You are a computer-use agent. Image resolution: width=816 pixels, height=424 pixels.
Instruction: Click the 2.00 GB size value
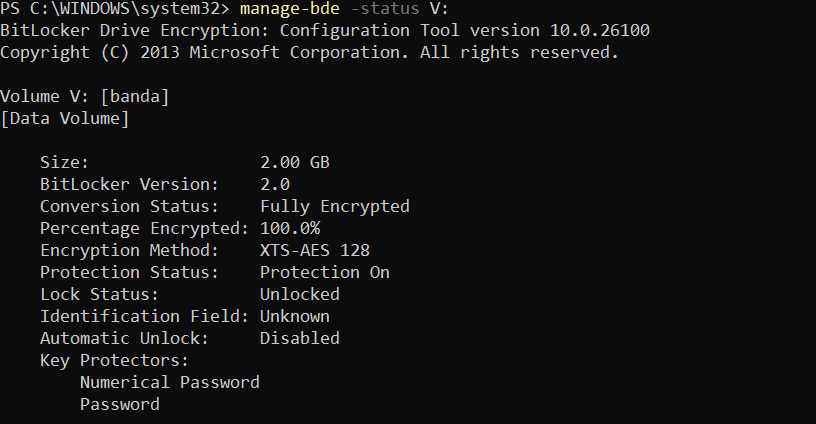(294, 163)
